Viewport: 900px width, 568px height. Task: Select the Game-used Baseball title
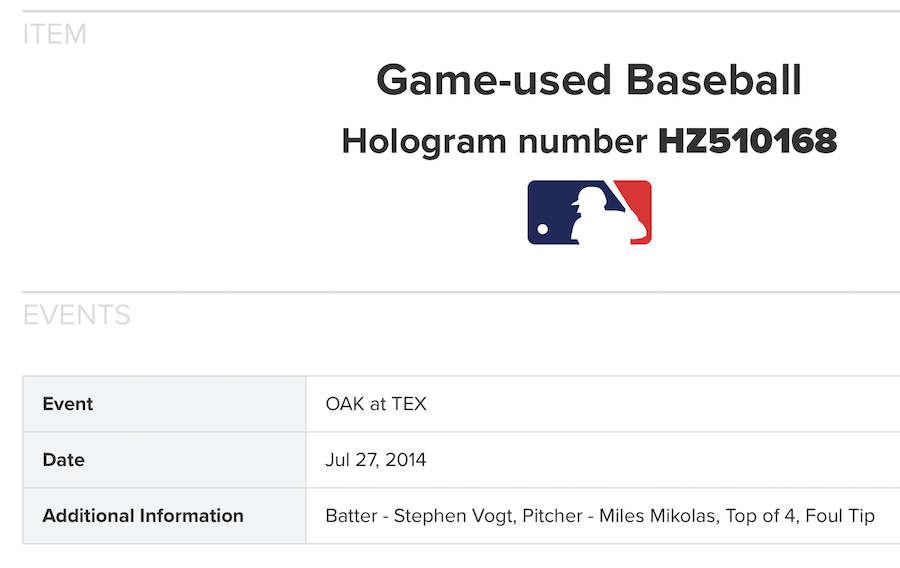pyautogui.click(x=589, y=80)
